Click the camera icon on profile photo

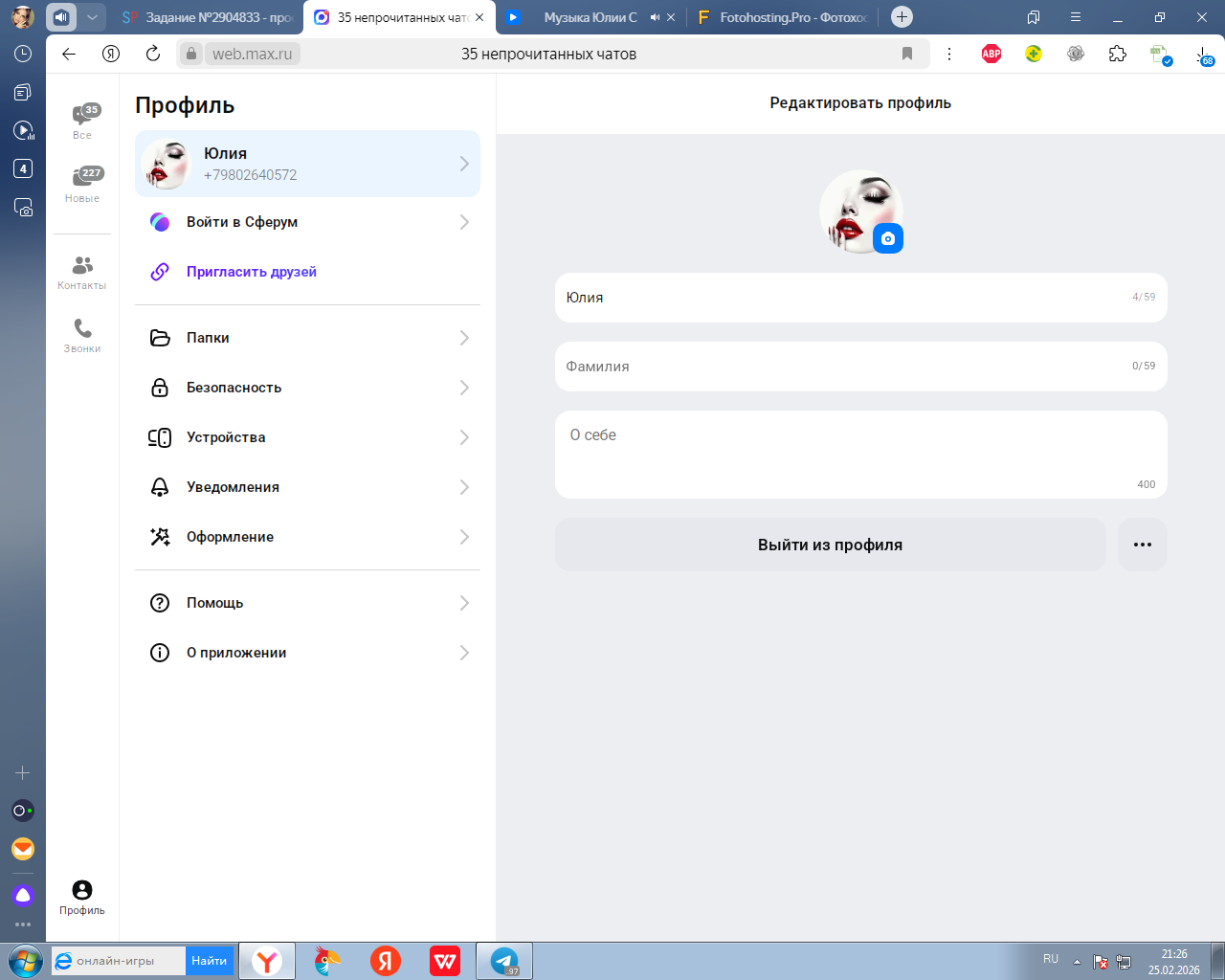pyautogui.click(x=888, y=238)
